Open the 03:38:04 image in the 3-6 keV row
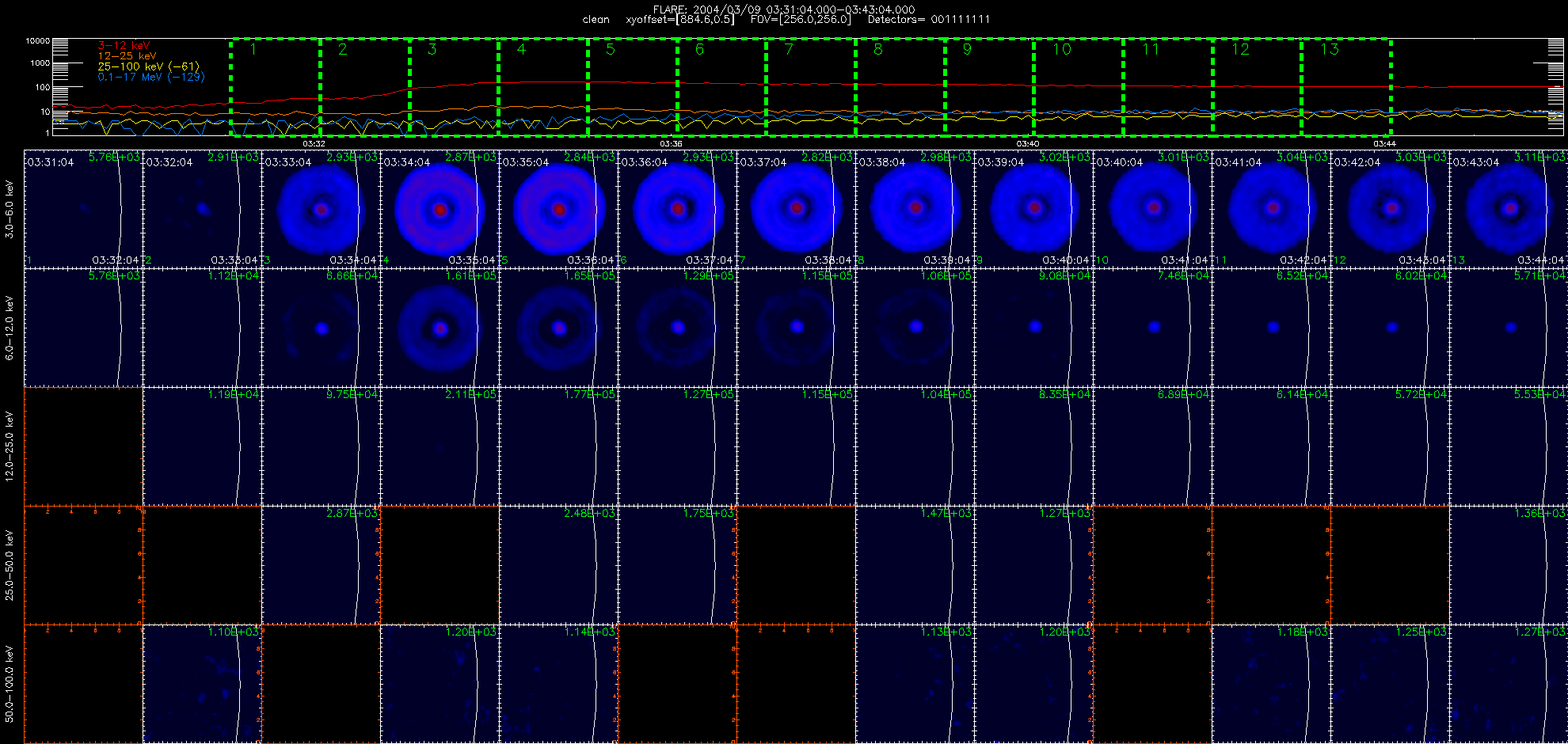Screen dimensions: 1568x744 click(x=915, y=209)
